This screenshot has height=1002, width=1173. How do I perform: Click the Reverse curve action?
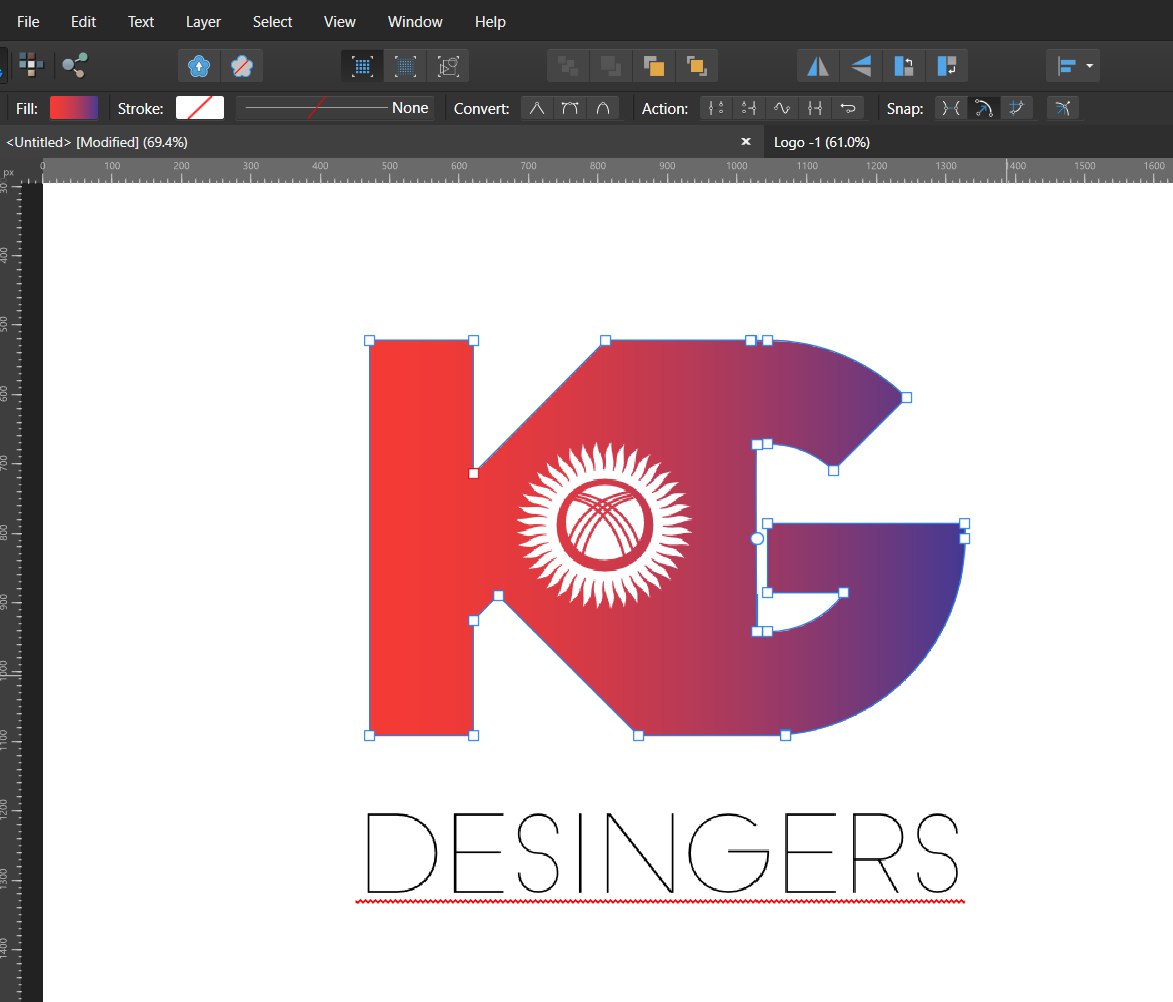coord(848,108)
